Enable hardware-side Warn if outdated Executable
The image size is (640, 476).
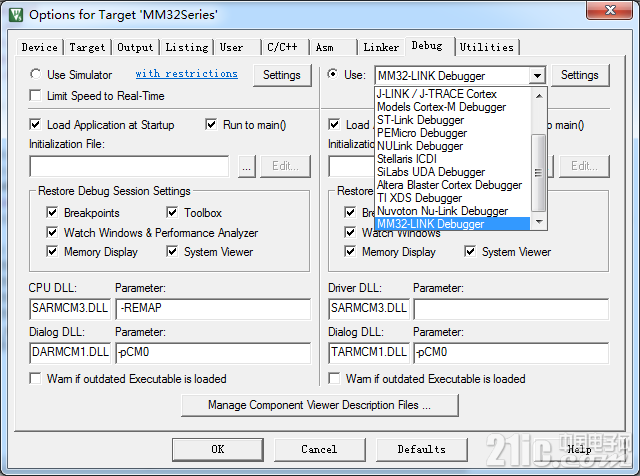pyautogui.click(x=334, y=378)
